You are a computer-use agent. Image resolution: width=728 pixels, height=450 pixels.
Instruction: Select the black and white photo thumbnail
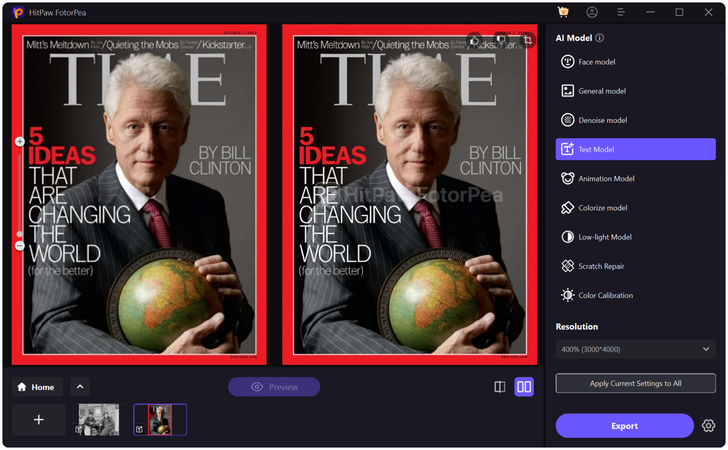coord(99,420)
